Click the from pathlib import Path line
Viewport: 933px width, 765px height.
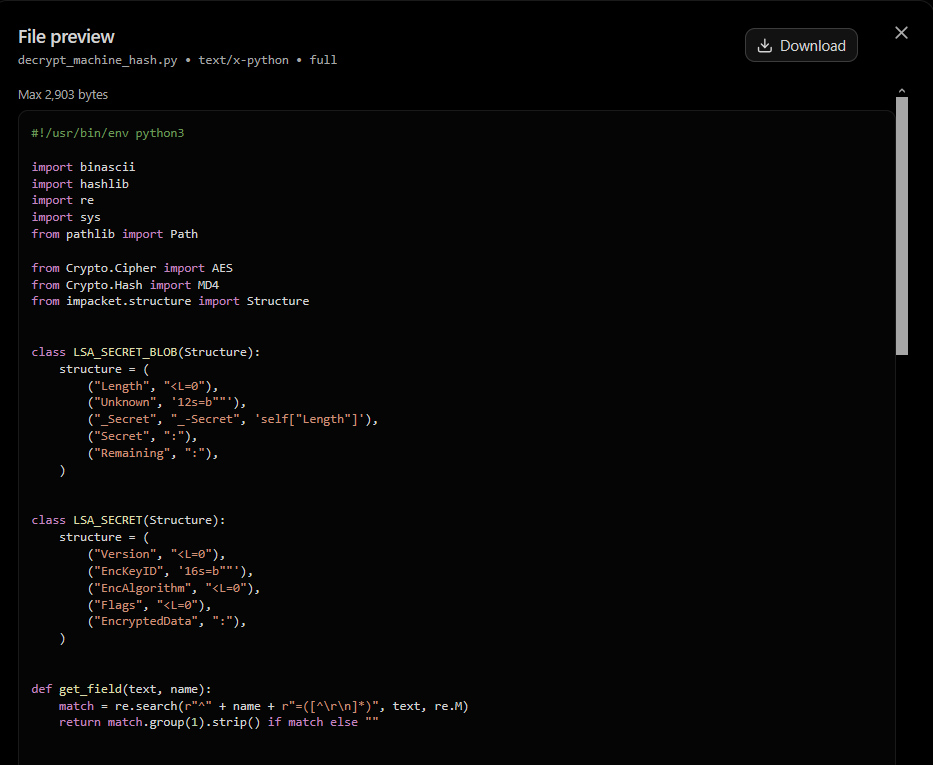click(115, 234)
